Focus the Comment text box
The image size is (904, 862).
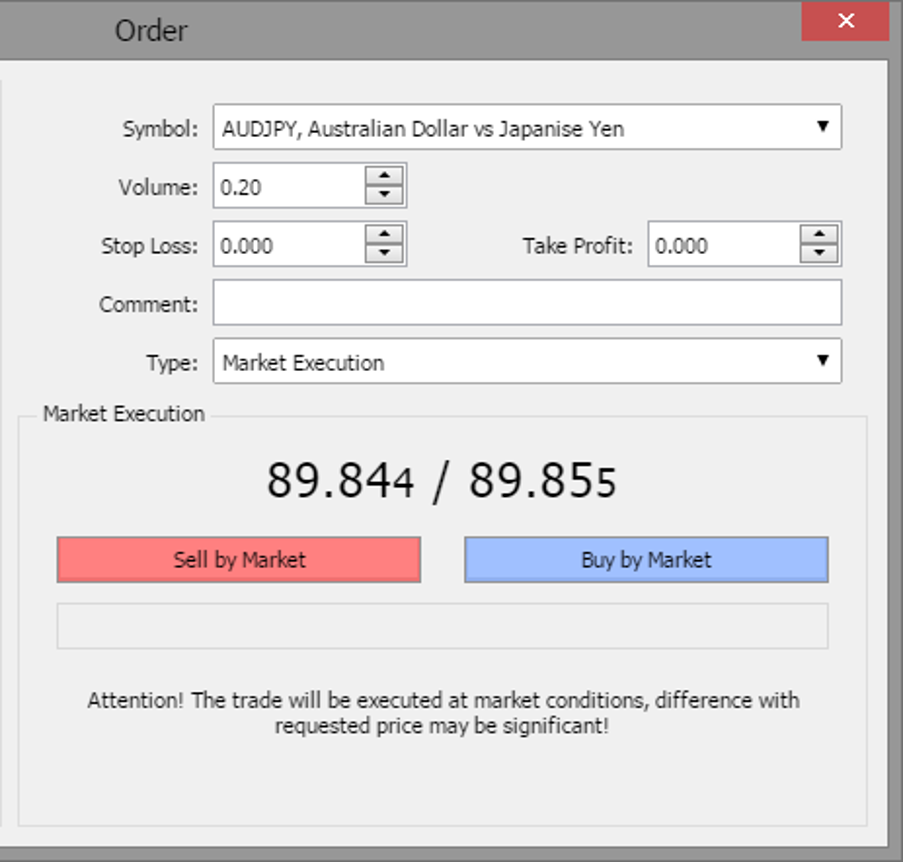tap(526, 304)
